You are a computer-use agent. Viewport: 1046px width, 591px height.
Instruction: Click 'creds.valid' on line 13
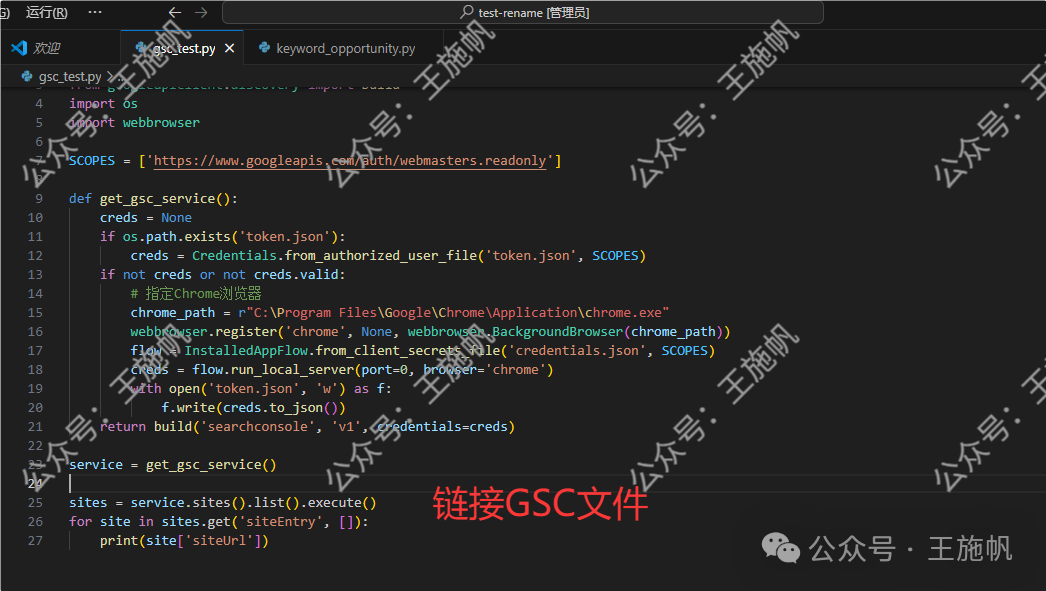[296, 275]
